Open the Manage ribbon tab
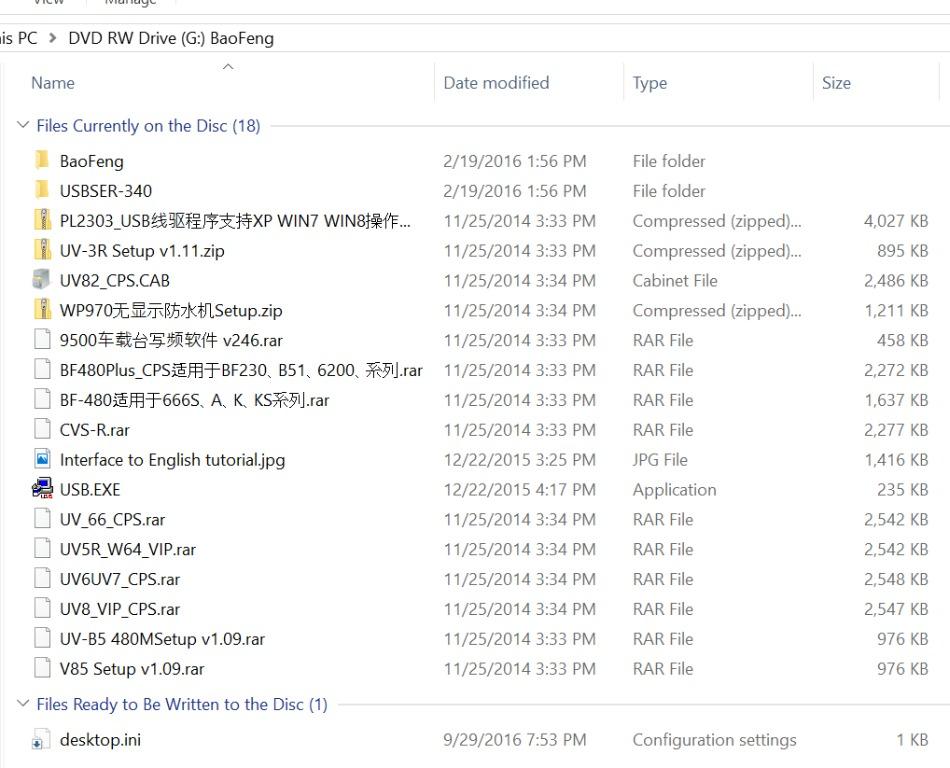The image size is (950, 768). [130, 3]
